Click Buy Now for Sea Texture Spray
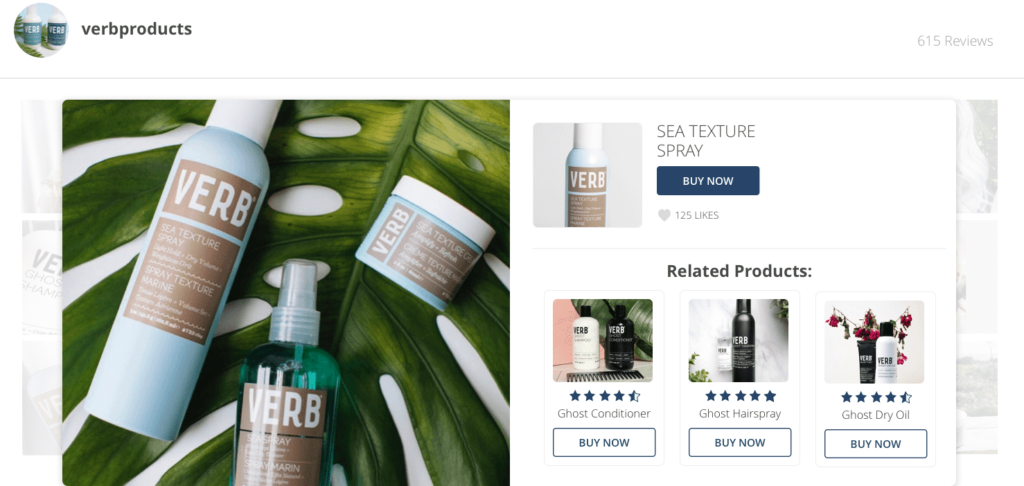 click(x=708, y=180)
